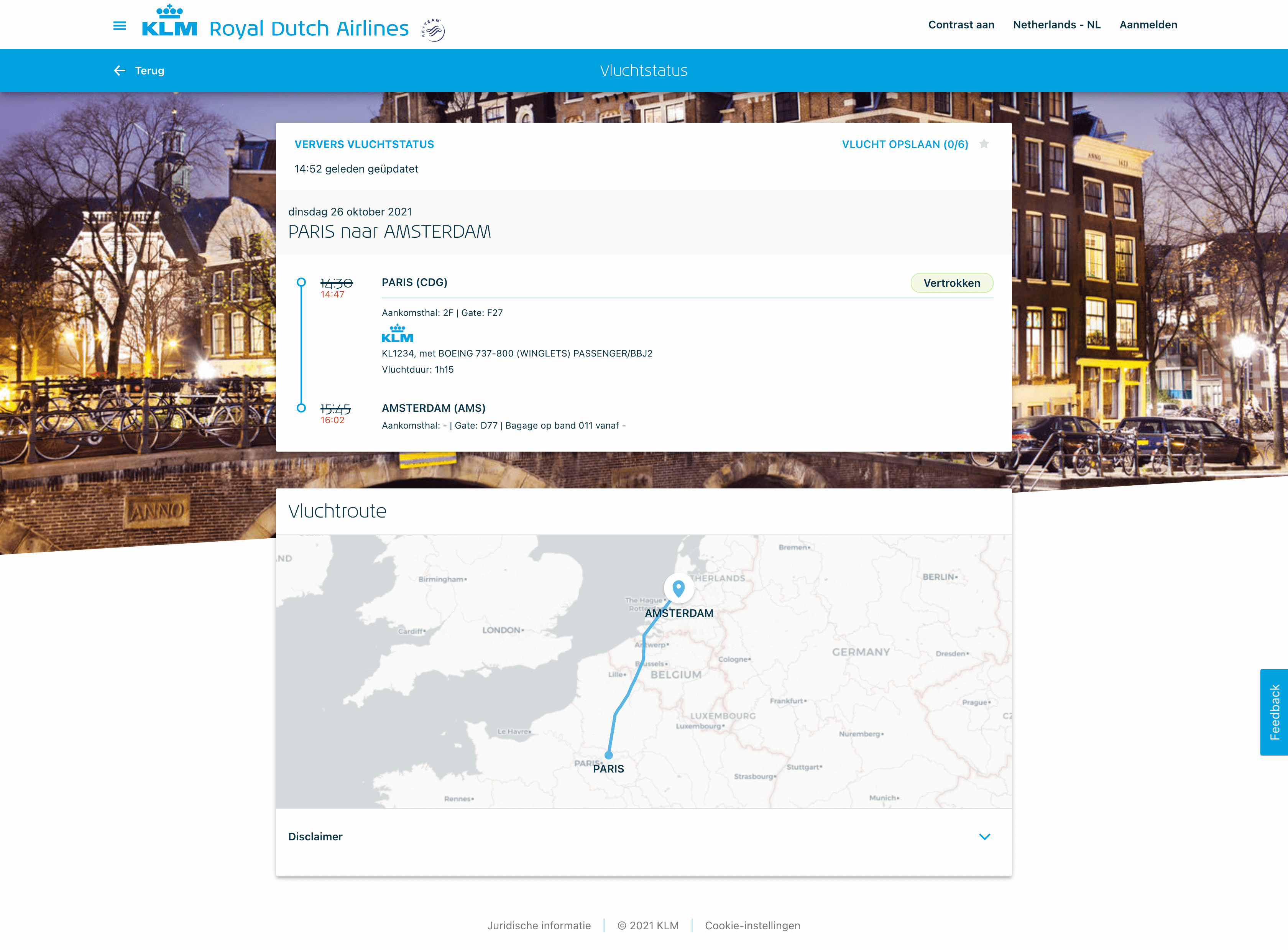The height and width of the screenshot is (950, 1288).
Task: Click Aanmelden to sign in
Action: (1148, 25)
